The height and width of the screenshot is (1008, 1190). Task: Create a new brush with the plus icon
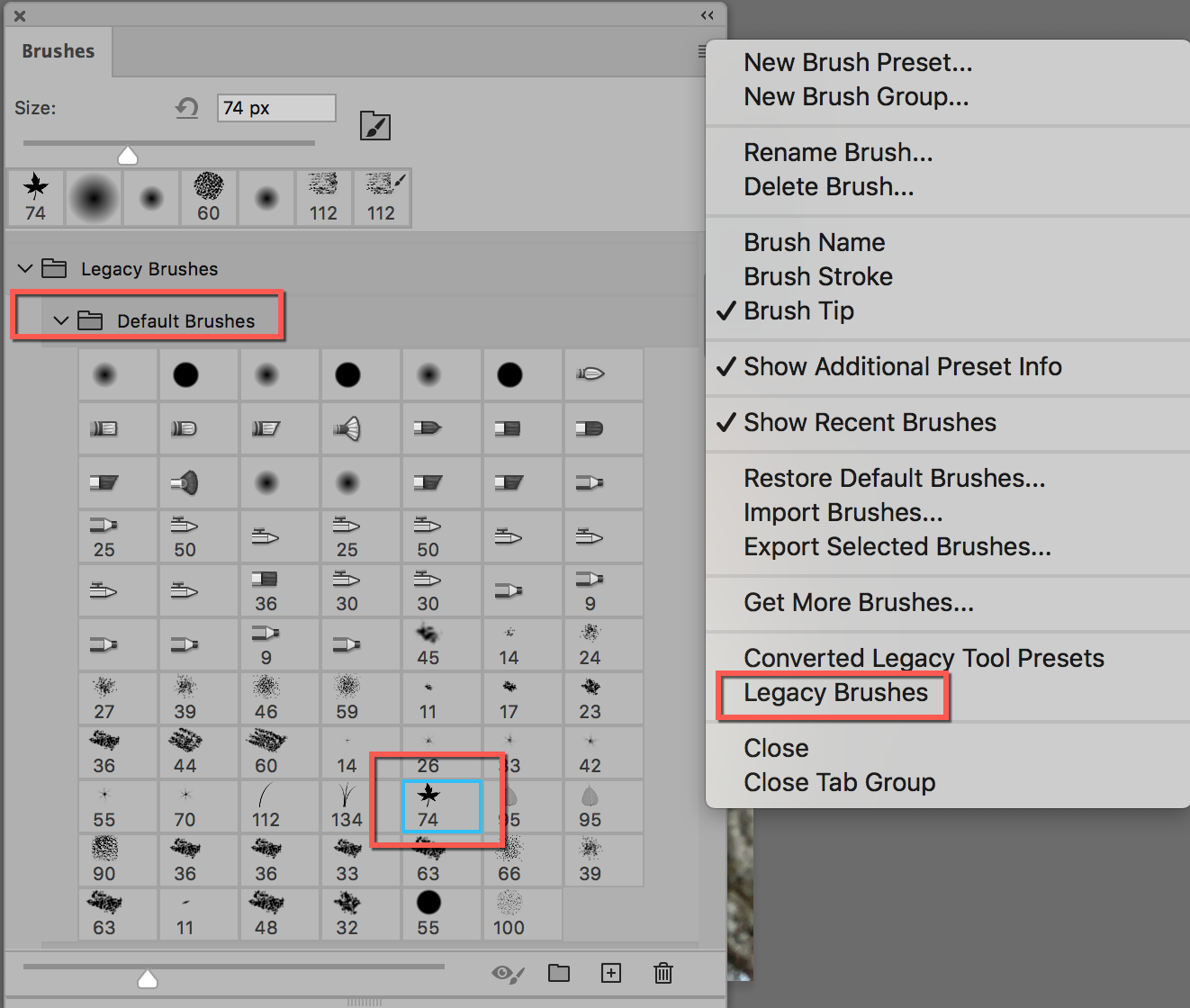[x=611, y=973]
